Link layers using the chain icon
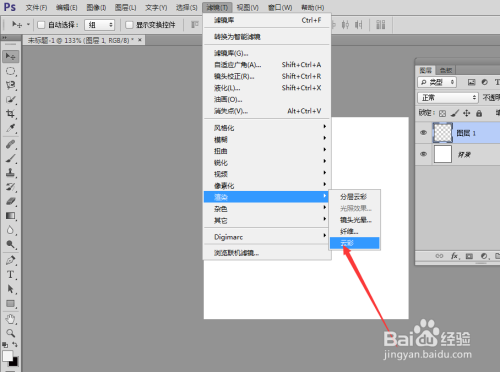Image resolution: width=500 pixels, height=372 pixels. coord(439,256)
